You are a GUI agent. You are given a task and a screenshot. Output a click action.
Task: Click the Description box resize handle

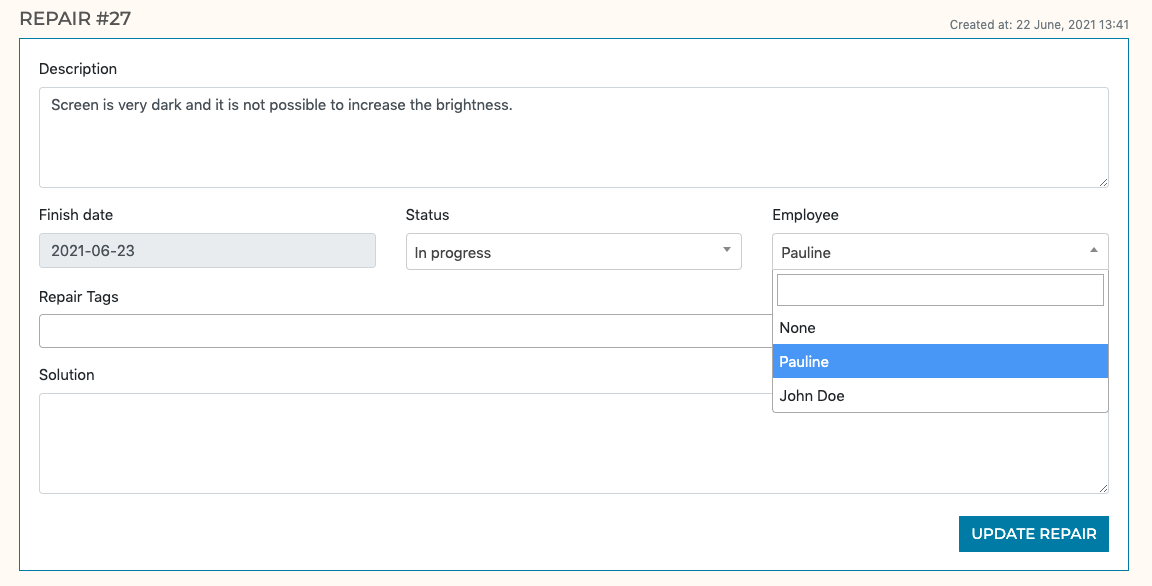coord(1103,182)
